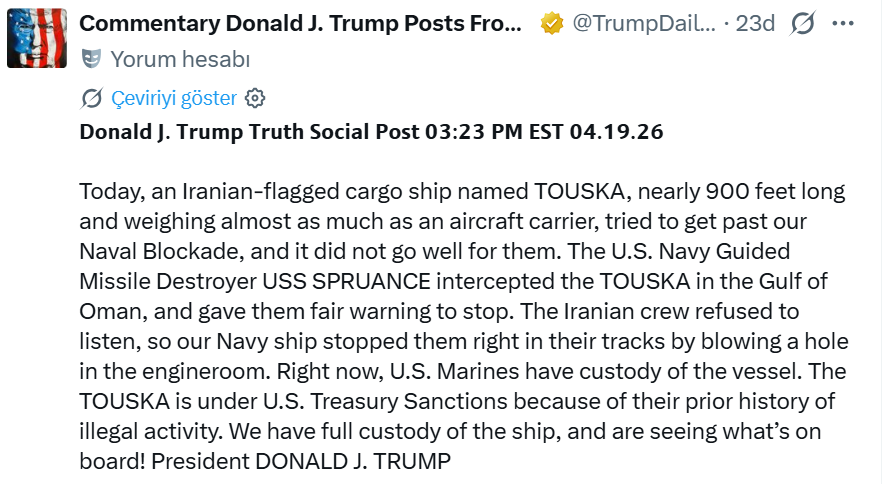This screenshot has width=882, height=484.
Task: Open the @TrumpDail... handle link
Action: tap(643, 23)
